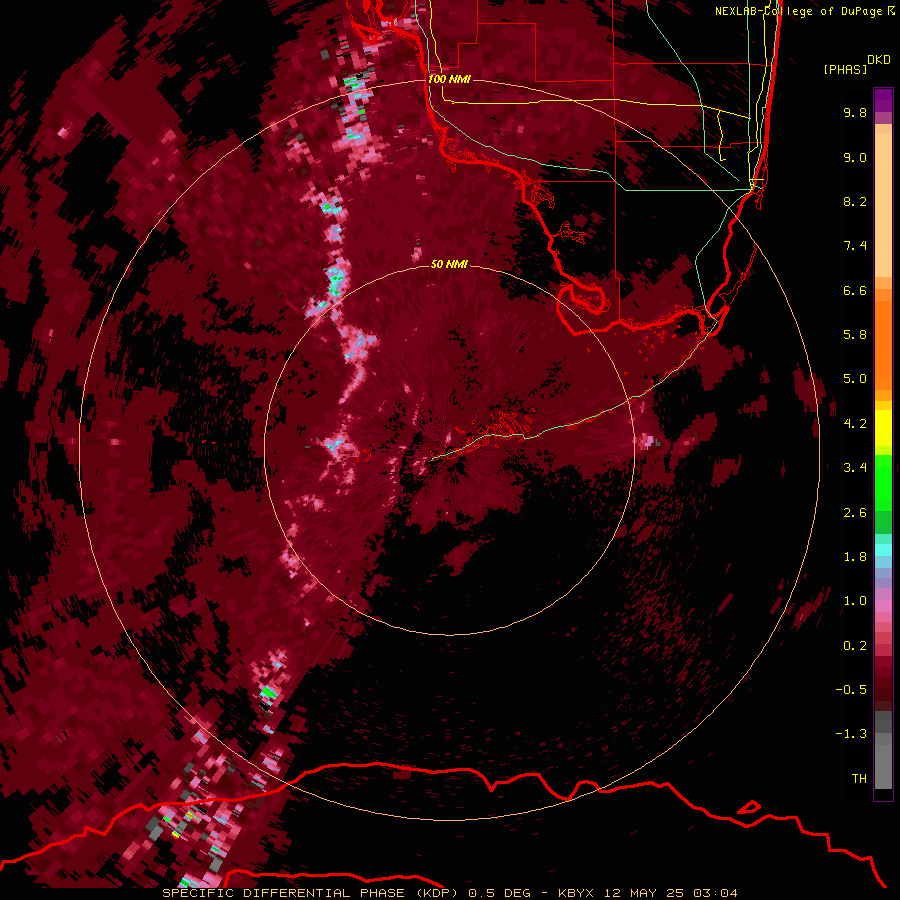Click the 0.2 scale value
The height and width of the screenshot is (900, 900).
click(x=855, y=646)
